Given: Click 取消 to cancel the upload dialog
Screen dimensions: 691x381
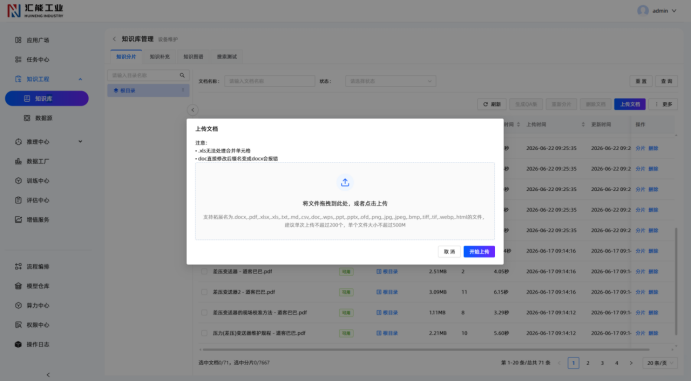Looking at the screenshot, I should tap(450, 252).
